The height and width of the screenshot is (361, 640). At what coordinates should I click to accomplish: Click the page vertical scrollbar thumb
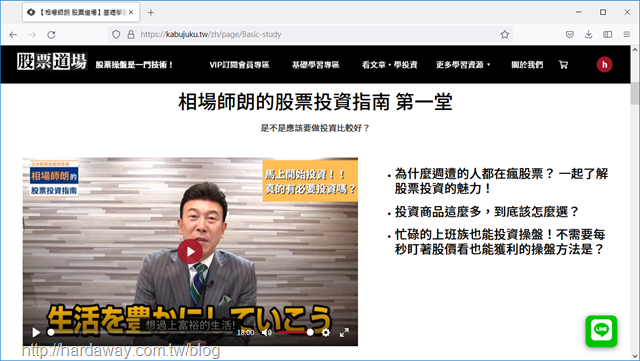[635, 93]
